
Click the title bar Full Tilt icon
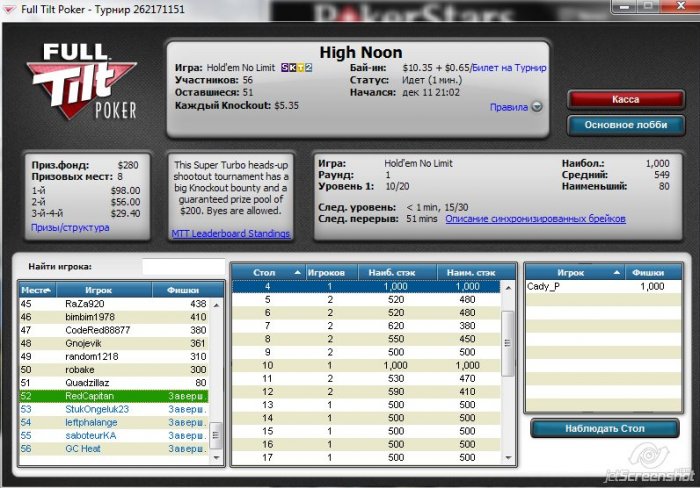pyautogui.click(x=8, y=8)
